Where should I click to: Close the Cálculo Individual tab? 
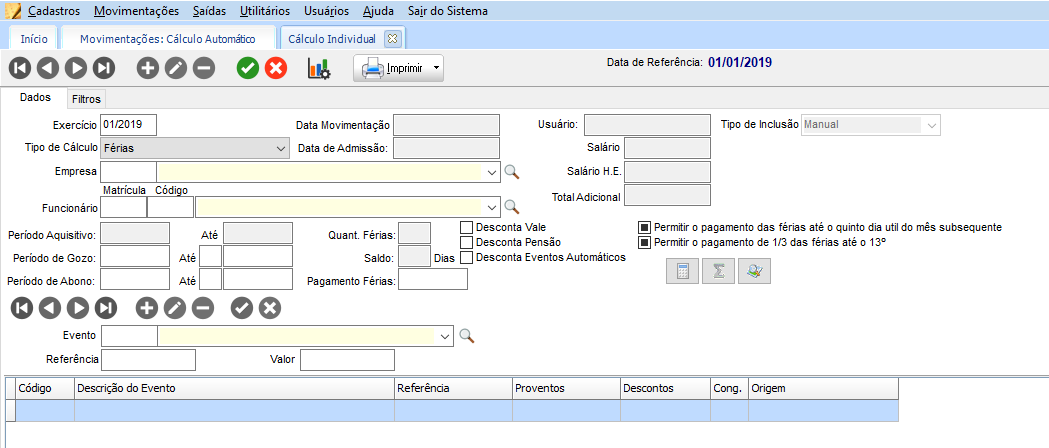(x=392, y=39)
